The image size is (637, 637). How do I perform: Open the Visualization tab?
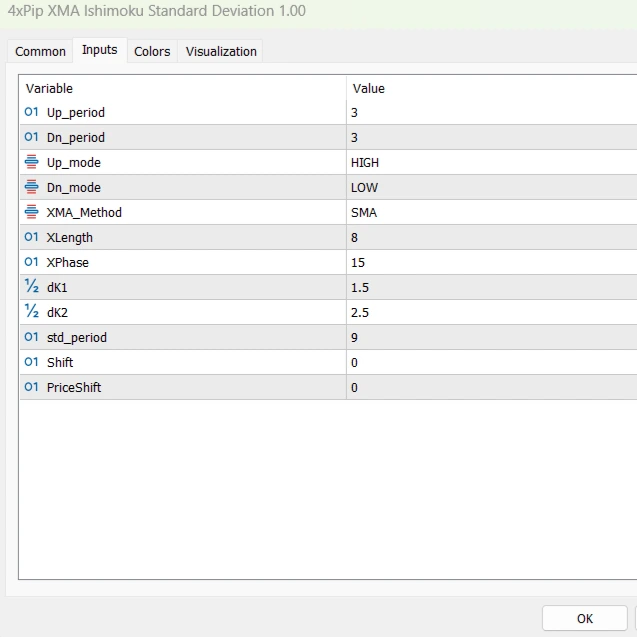[x=221, y=51]
